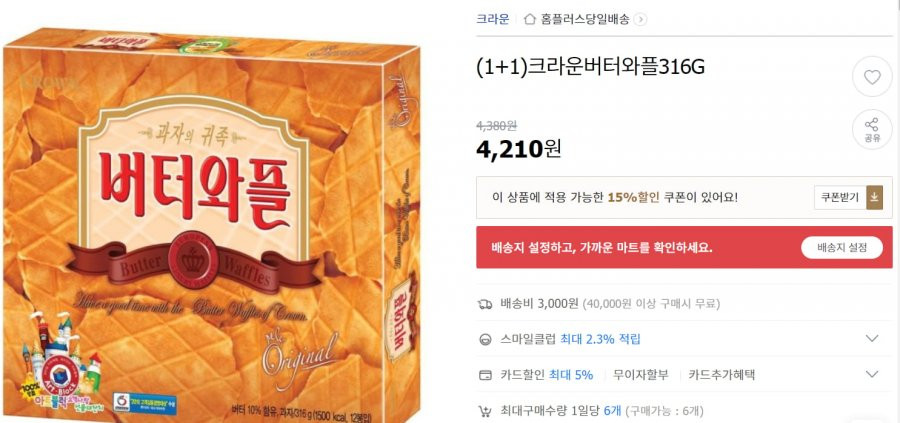
Task: Open the 크라운 brand link
Action: (492, 19)
